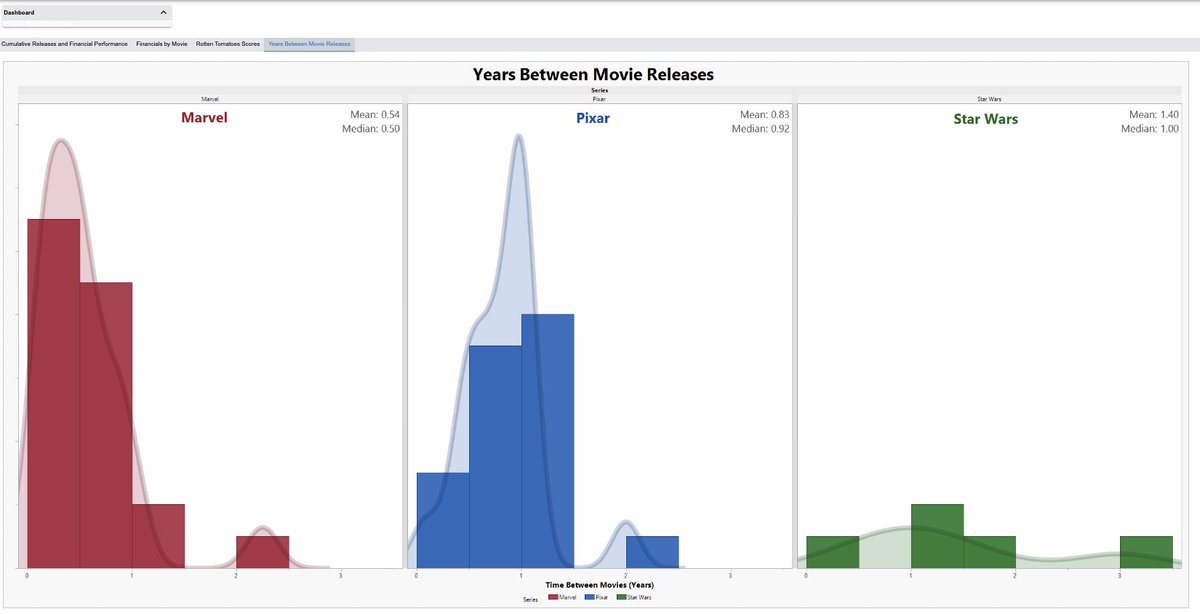Viewport: 1200px width, 614px height.
Task: Select the small Pixar bar at 2–2.5 years
Action: tap(652, 552)
